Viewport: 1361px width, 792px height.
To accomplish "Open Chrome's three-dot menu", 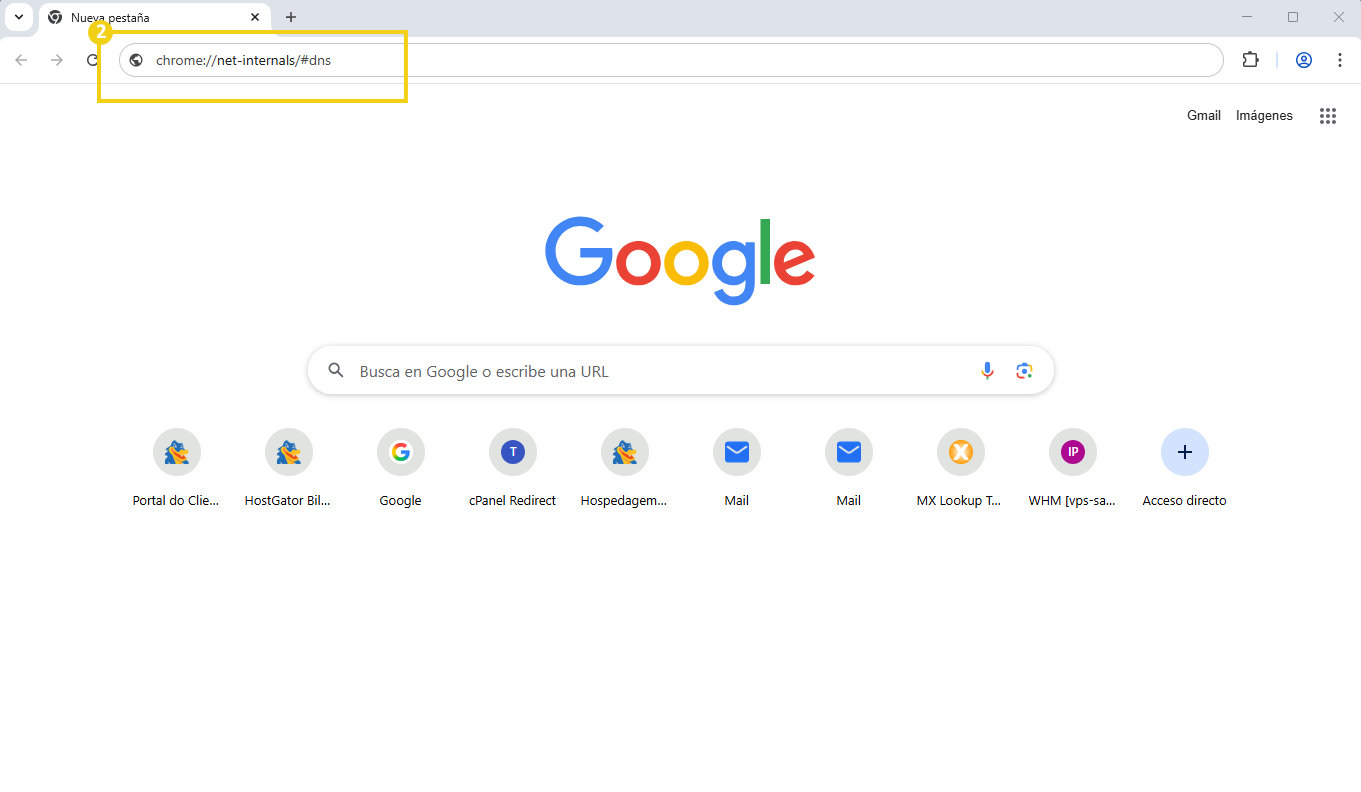I will pyautogui.click(x=1340, y=60).
